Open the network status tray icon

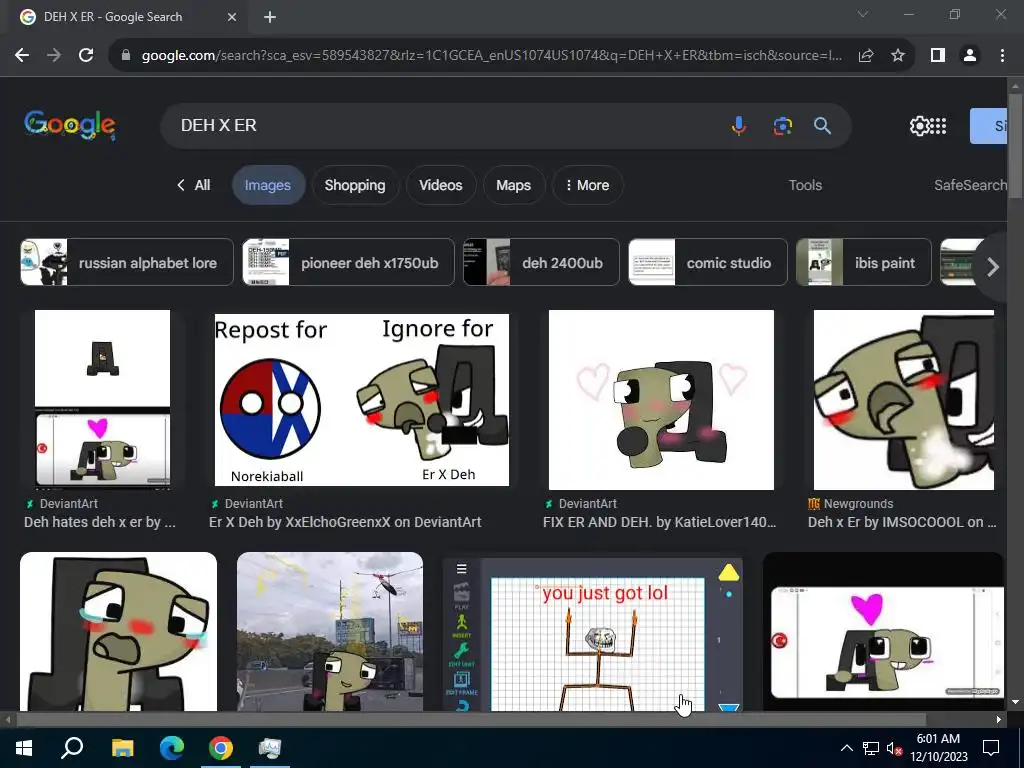871,748
